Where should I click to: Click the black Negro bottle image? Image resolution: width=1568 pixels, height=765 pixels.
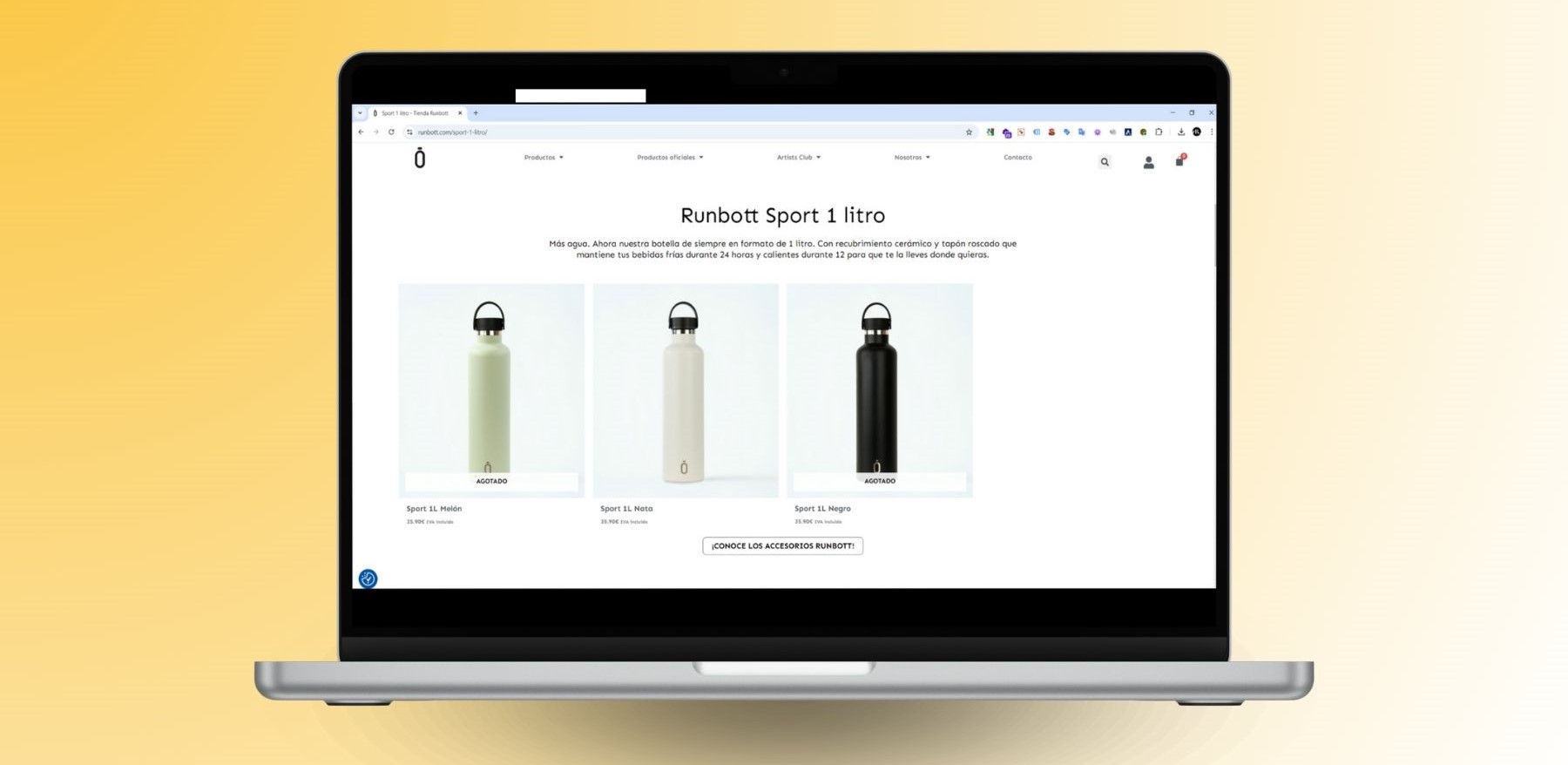[x=880, y=390]
